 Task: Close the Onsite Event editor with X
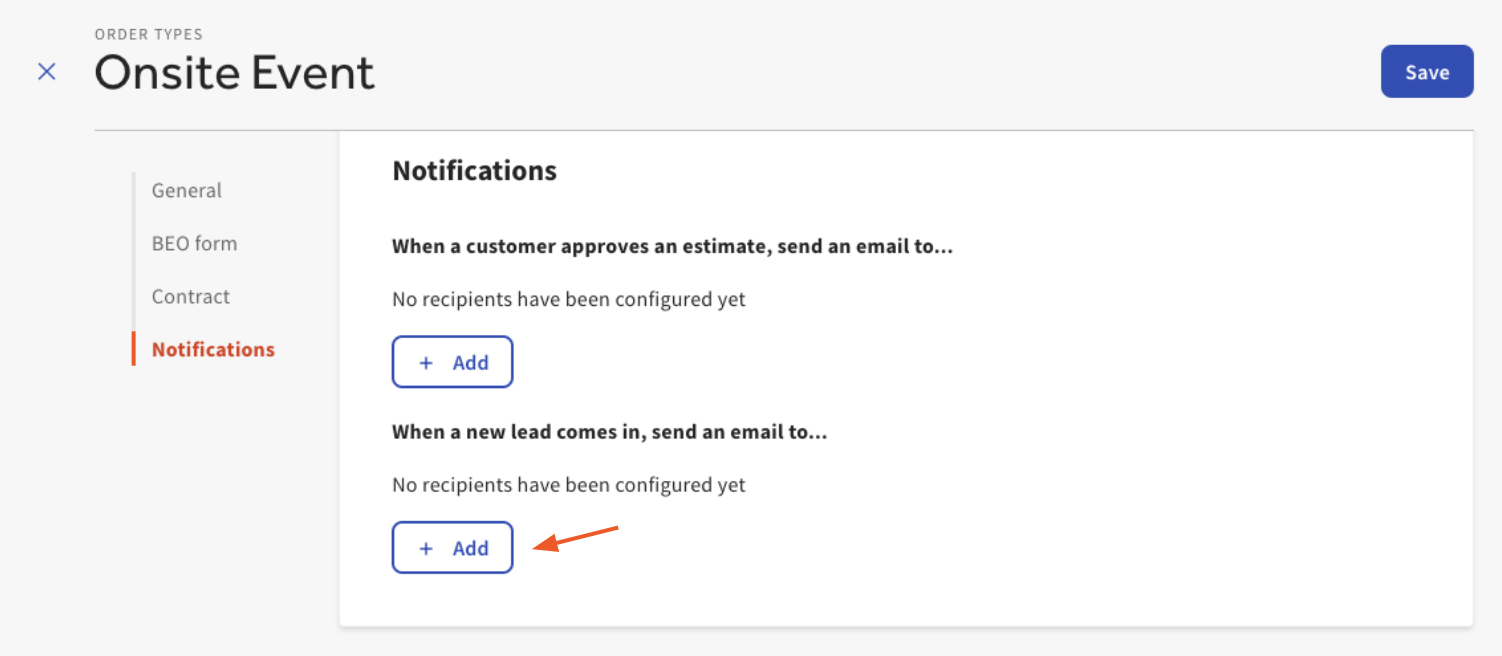(46, 72)
